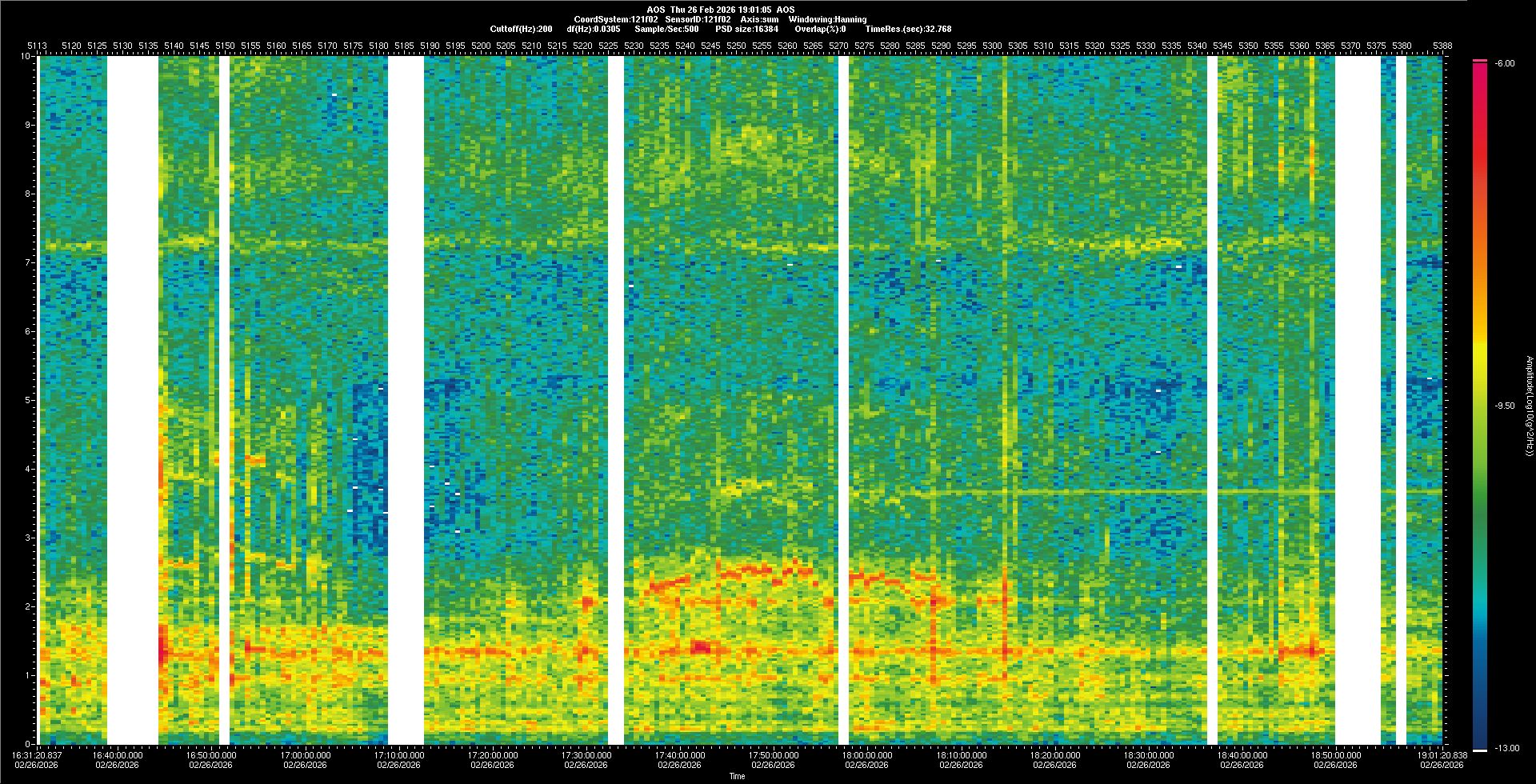
Task: Select the 18:00:00.000 time axis label
Action: coord(867,754)
